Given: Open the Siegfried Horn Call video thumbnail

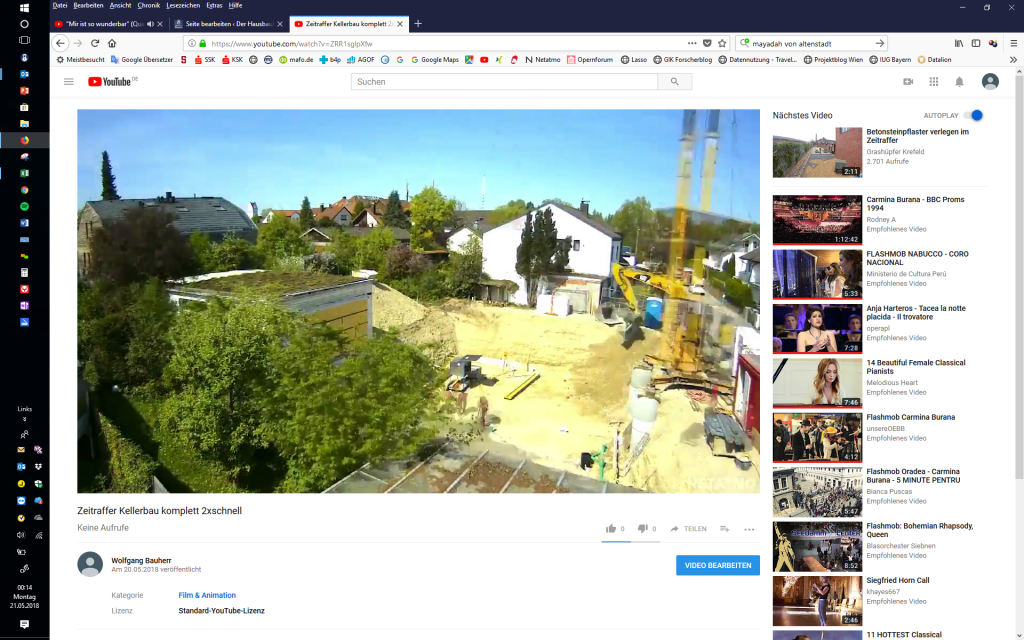Looking at the screenshot, I should (x=817, y=600).
